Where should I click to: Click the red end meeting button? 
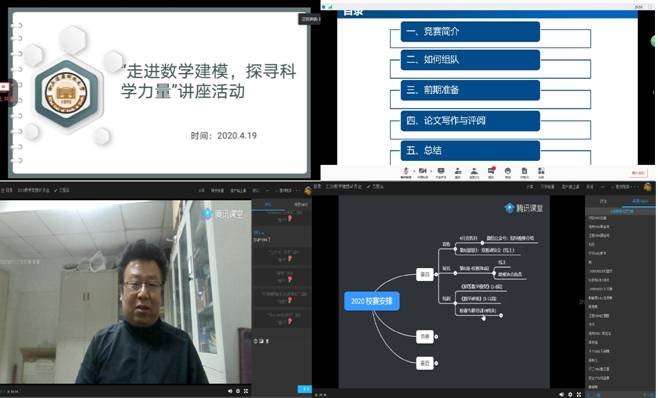coord(638,173)
